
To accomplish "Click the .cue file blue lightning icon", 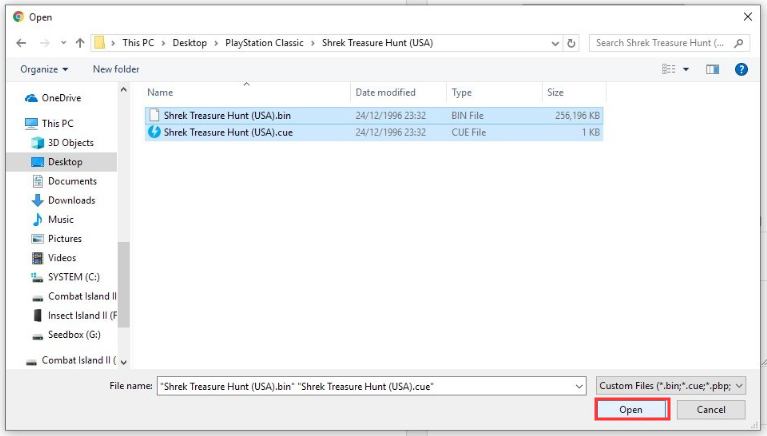I will [x=154, y=132].
